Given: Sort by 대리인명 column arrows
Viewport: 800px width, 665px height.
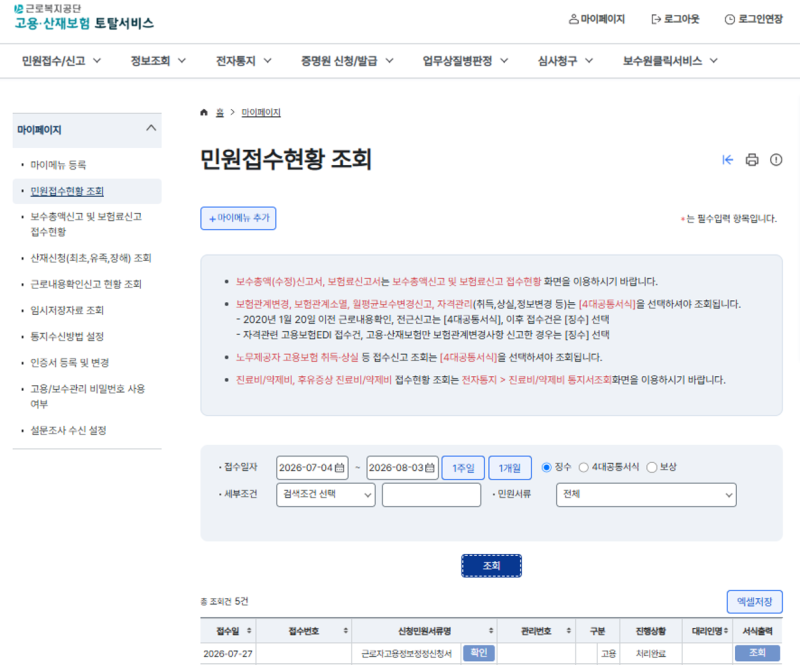Looking at the screenshot, I should click(x=726, y=631).
